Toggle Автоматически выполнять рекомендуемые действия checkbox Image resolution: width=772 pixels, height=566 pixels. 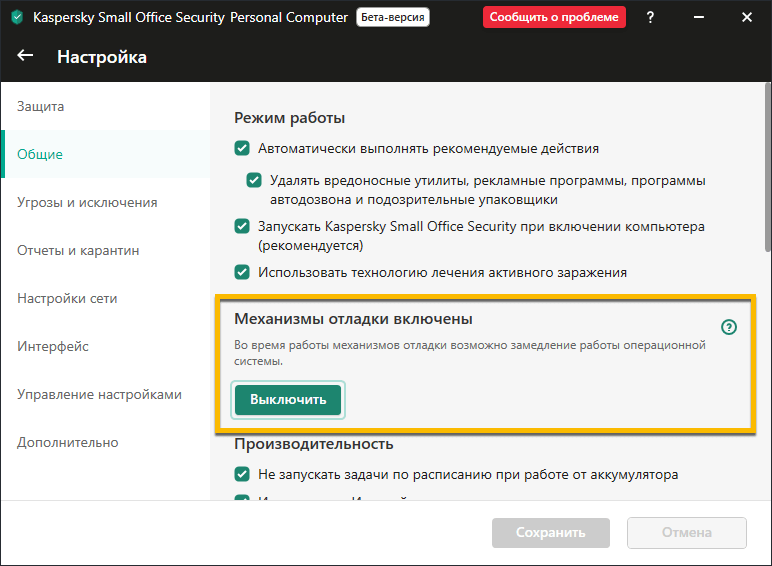242,148
